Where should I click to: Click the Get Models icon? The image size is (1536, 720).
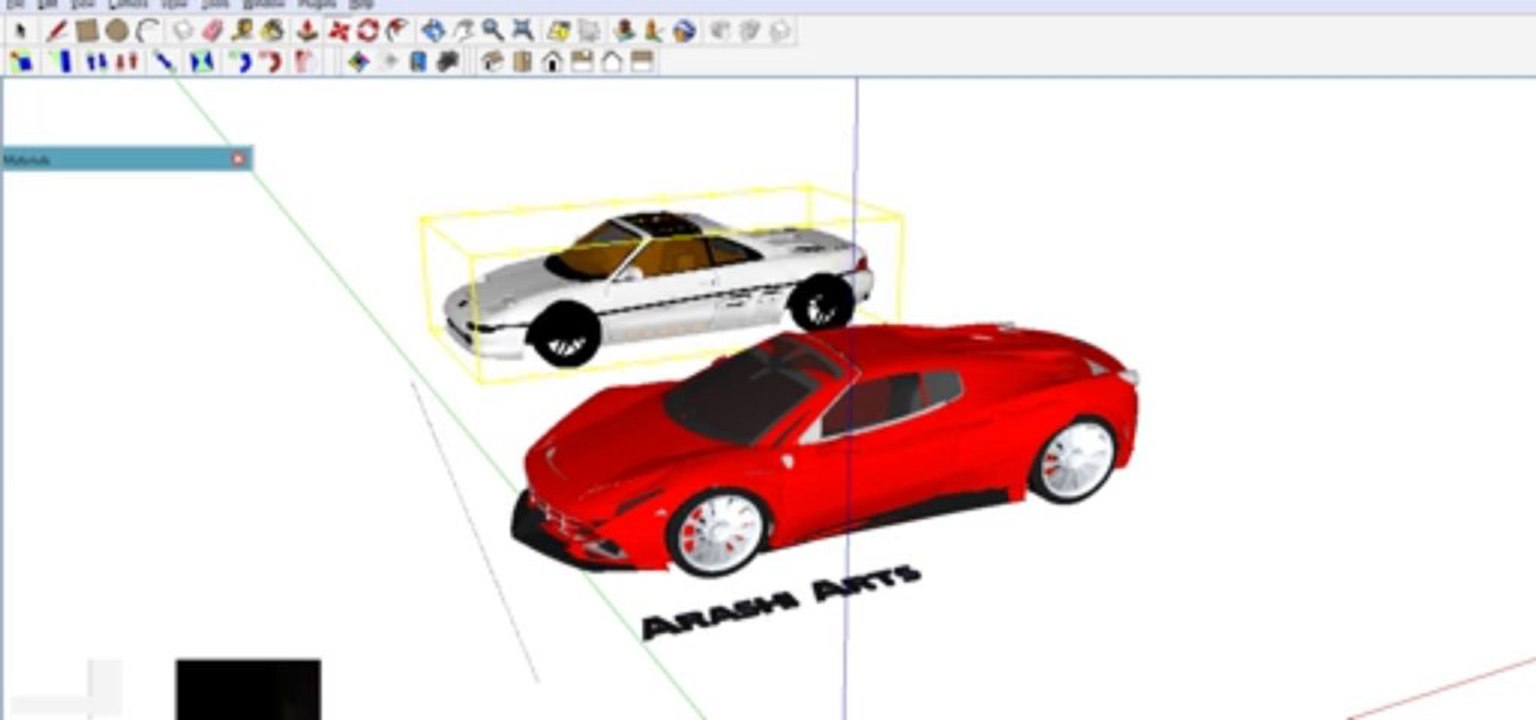coord(718,31)
